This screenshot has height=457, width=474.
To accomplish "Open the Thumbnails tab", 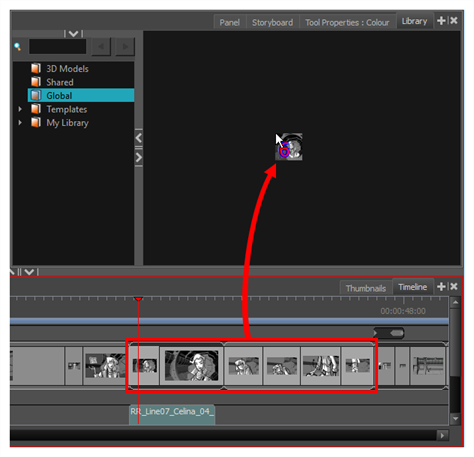I will 366,288.
